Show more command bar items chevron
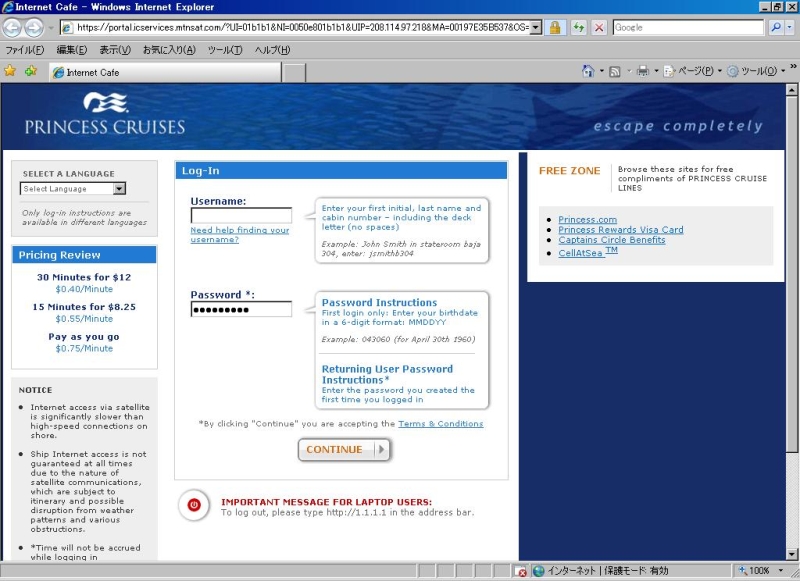The width and height of the screenshot is (800, 581). 793,66
